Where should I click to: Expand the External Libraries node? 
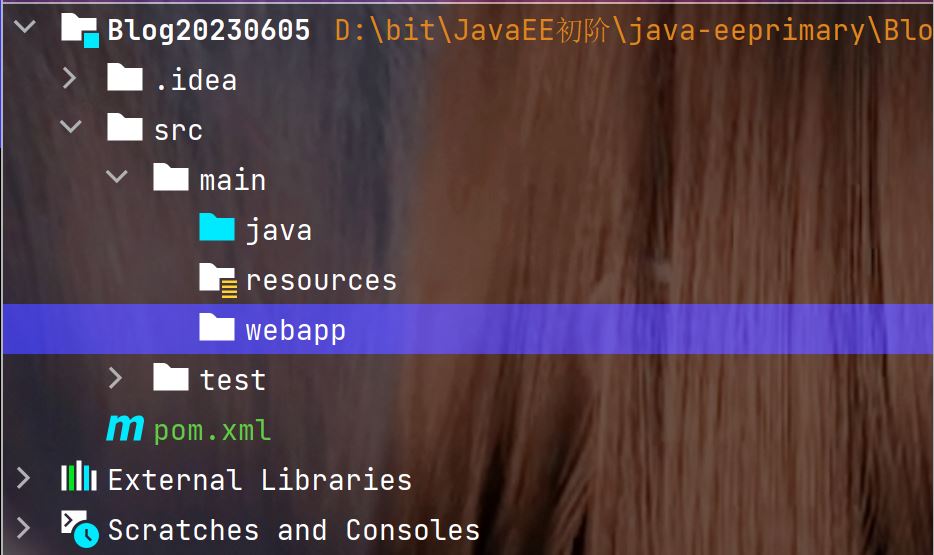click(x=24, y=479)
